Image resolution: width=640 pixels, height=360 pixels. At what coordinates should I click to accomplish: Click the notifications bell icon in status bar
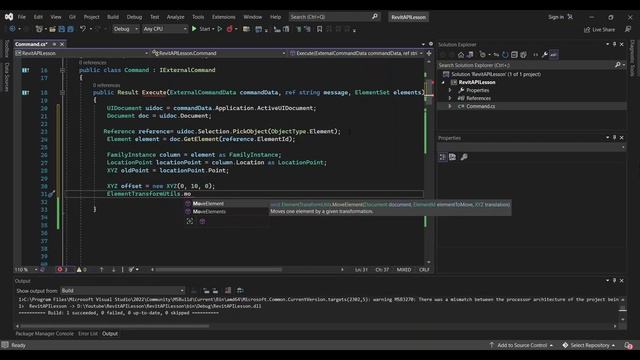click(628, 345)
